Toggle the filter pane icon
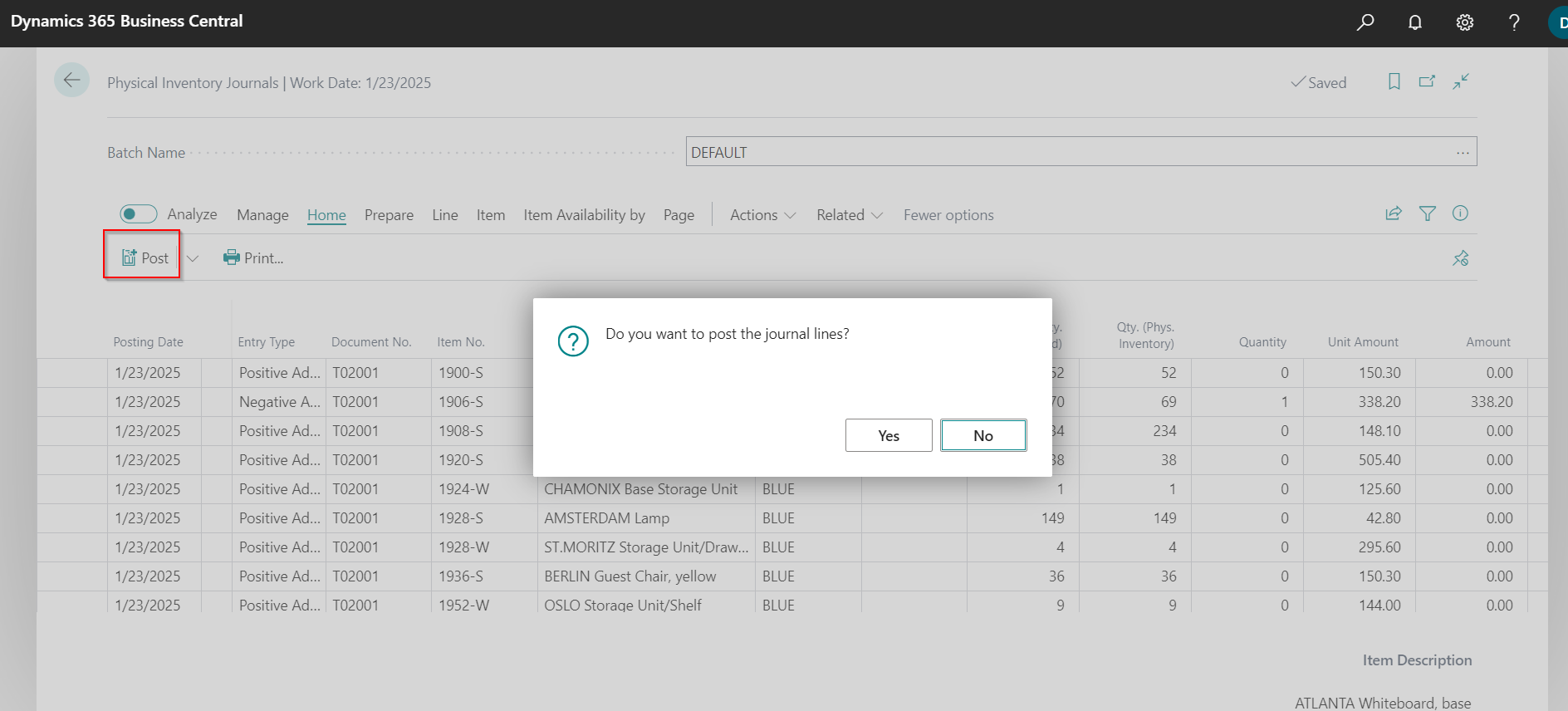The width and height of the screenshot is (1568, 711). 1428,213
